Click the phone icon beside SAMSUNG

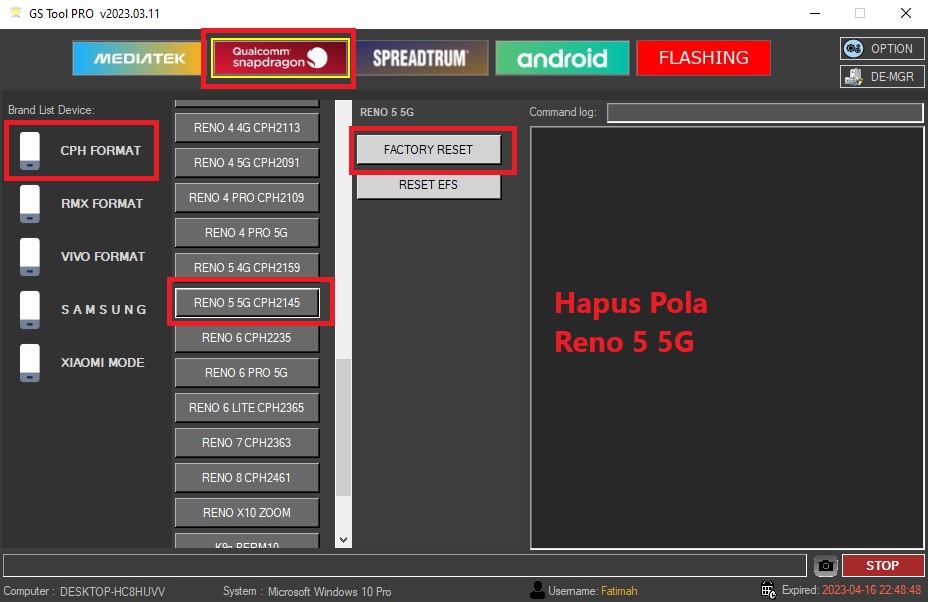coord(30,310)
